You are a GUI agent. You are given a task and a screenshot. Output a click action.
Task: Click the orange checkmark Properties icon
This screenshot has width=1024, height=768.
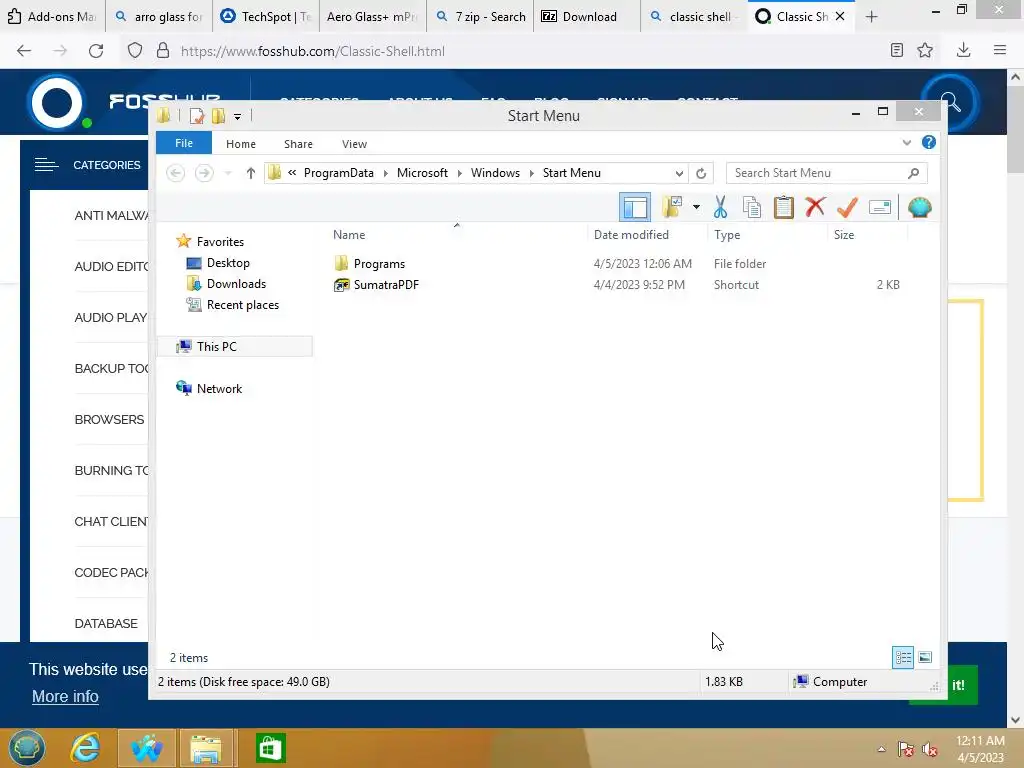[x=847, y=208]
